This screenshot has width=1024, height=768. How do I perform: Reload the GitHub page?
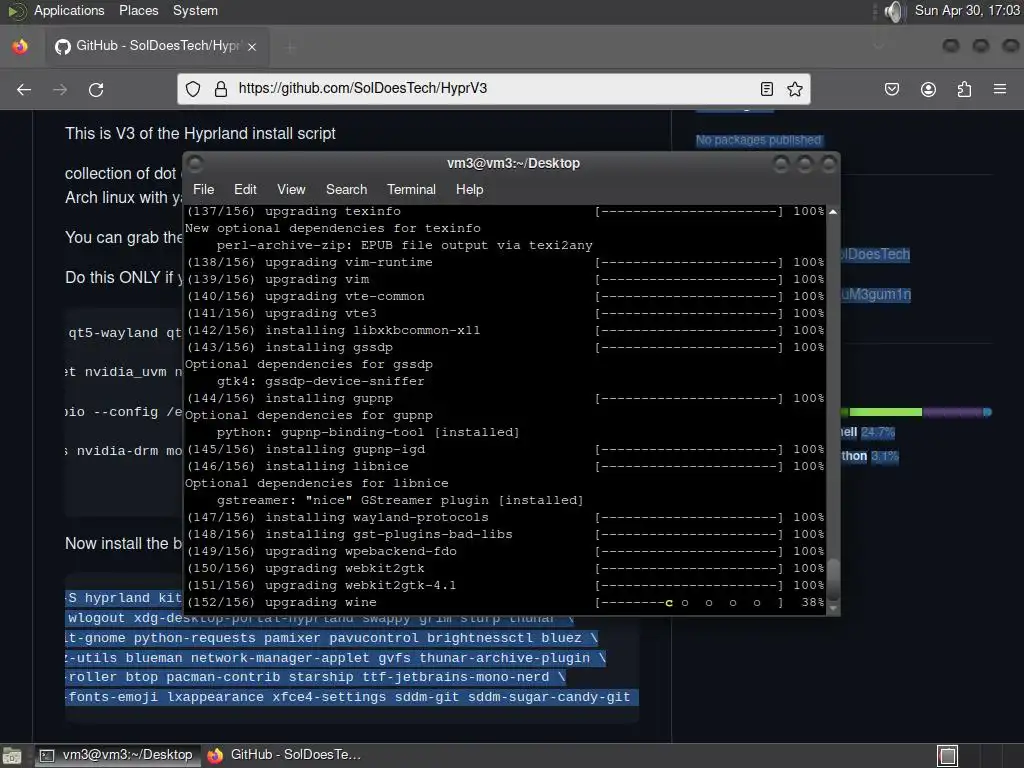96,89
